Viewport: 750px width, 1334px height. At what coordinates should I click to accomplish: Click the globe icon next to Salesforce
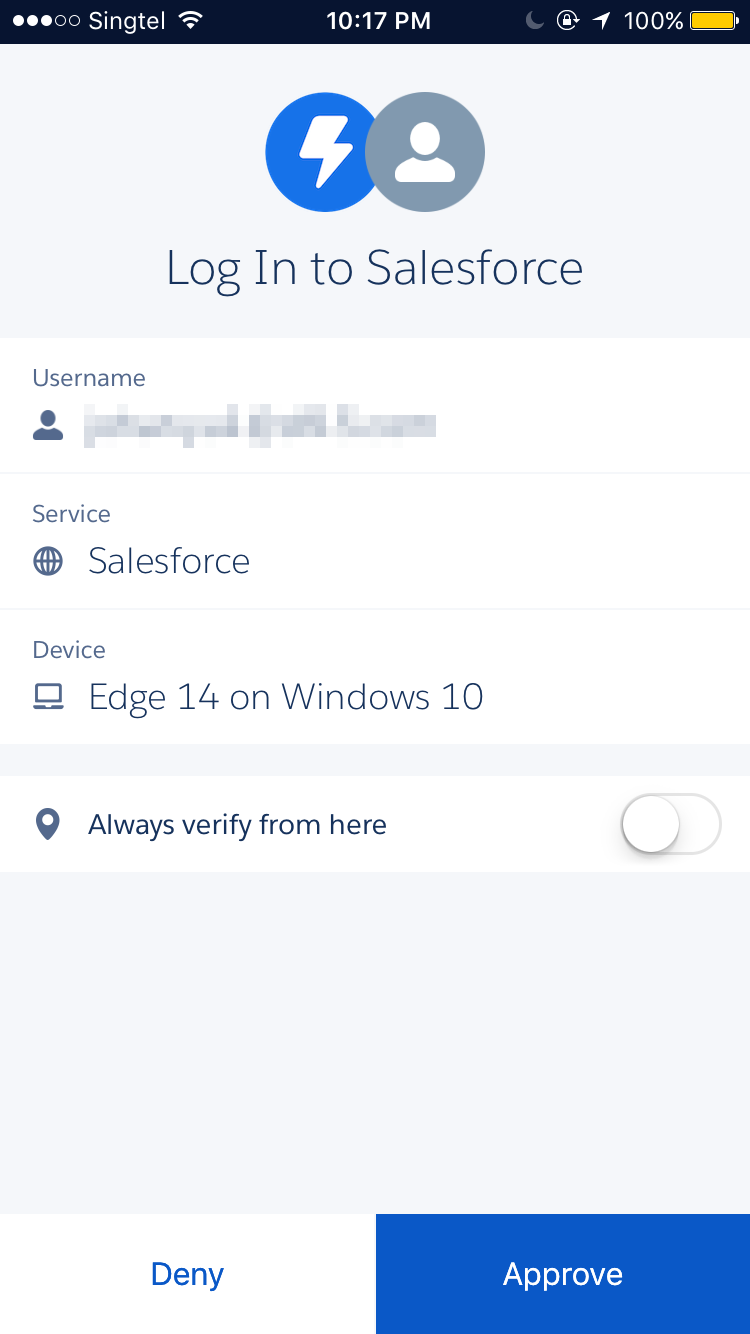[47, 561]
